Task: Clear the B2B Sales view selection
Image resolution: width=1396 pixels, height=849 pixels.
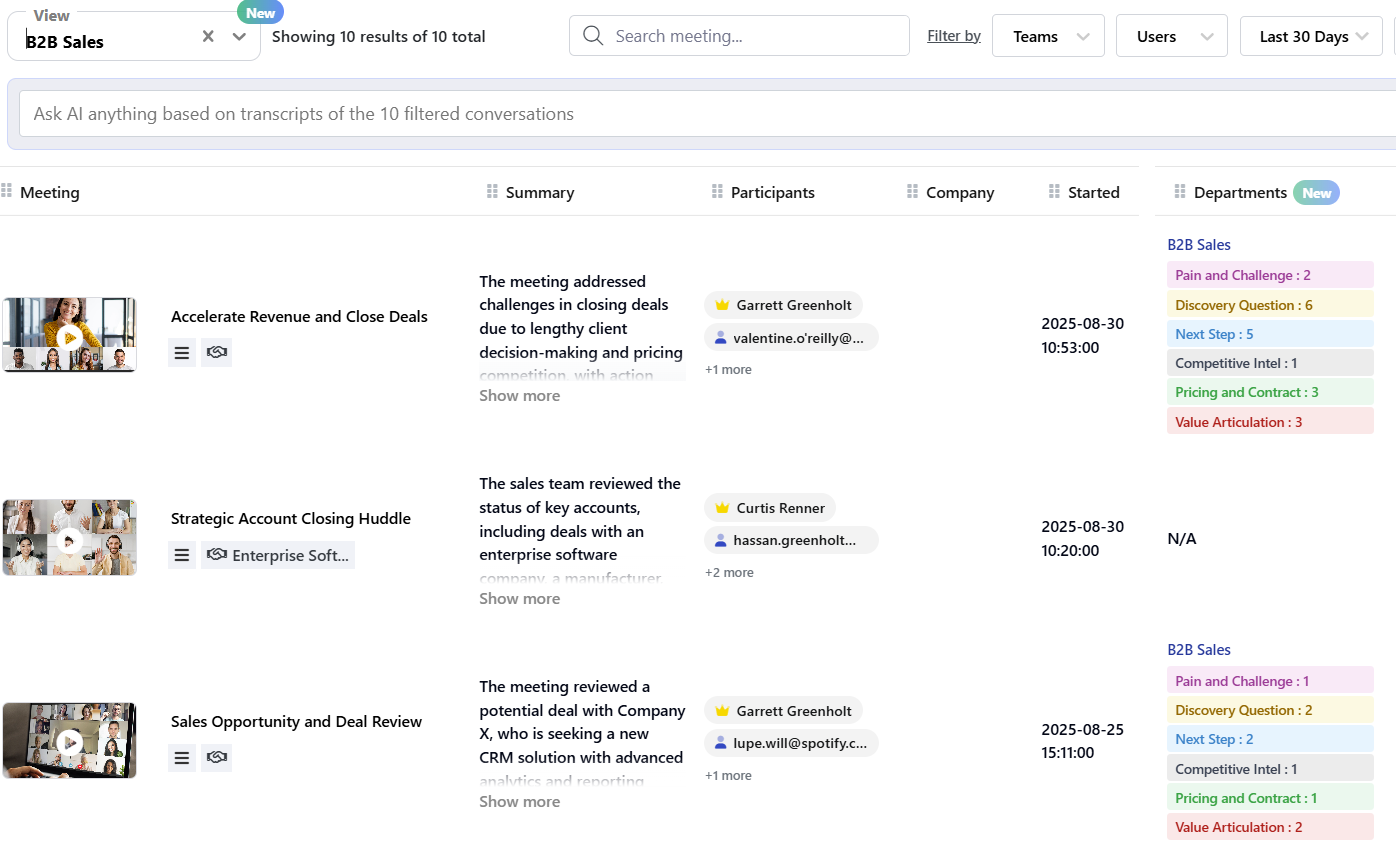Action: [x=208, y=37]
